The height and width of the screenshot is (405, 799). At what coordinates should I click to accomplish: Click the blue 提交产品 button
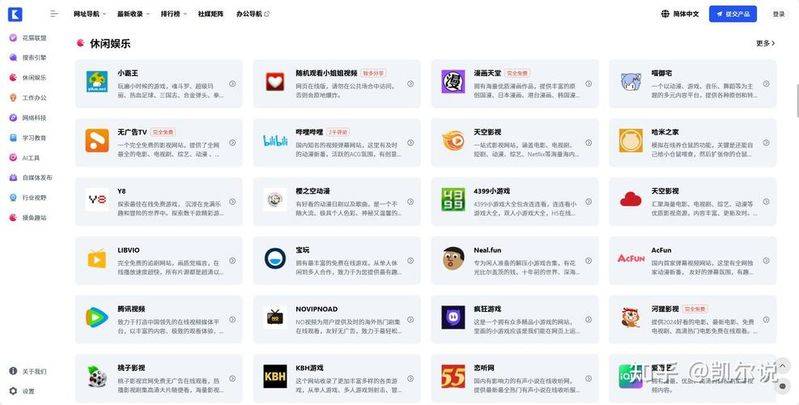pyautogui.click(x=733, y=14)
